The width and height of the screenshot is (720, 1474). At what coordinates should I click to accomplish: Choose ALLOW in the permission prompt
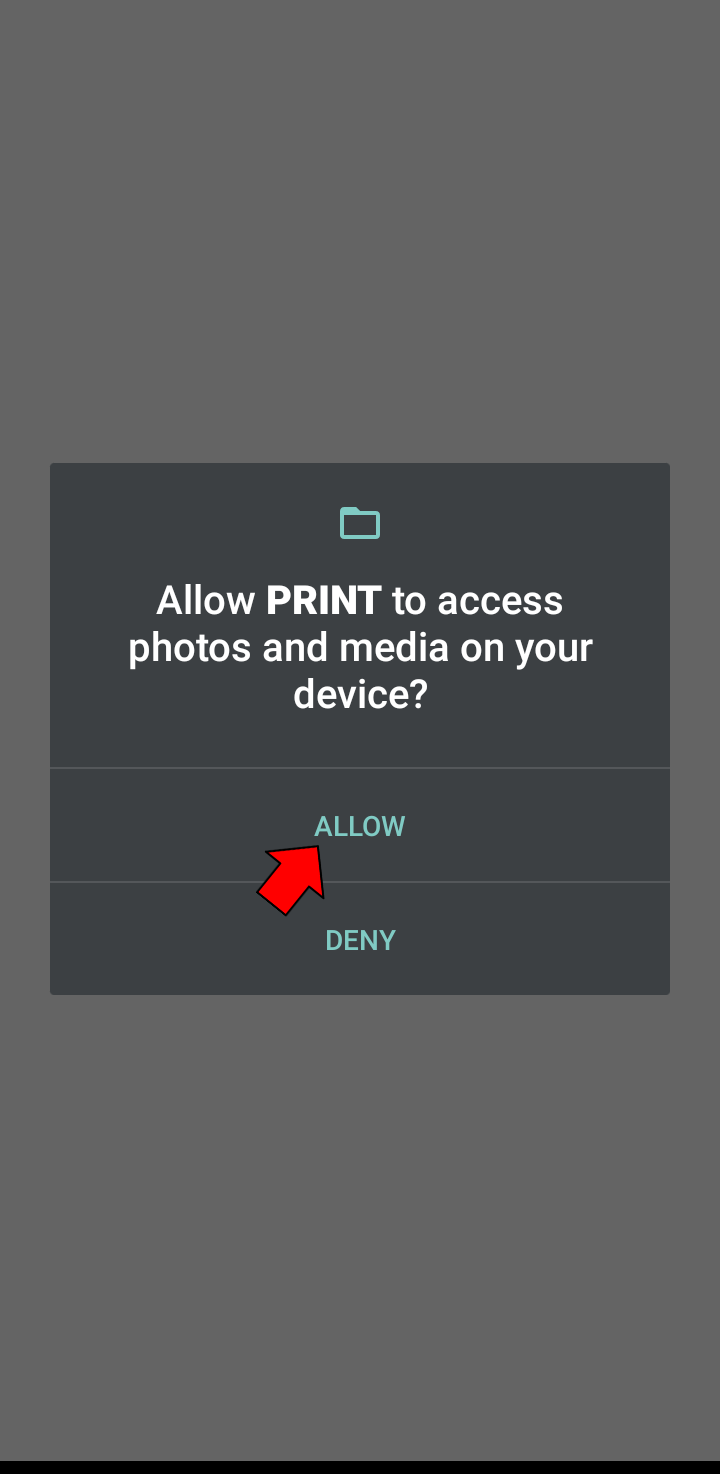click(360, 826)
